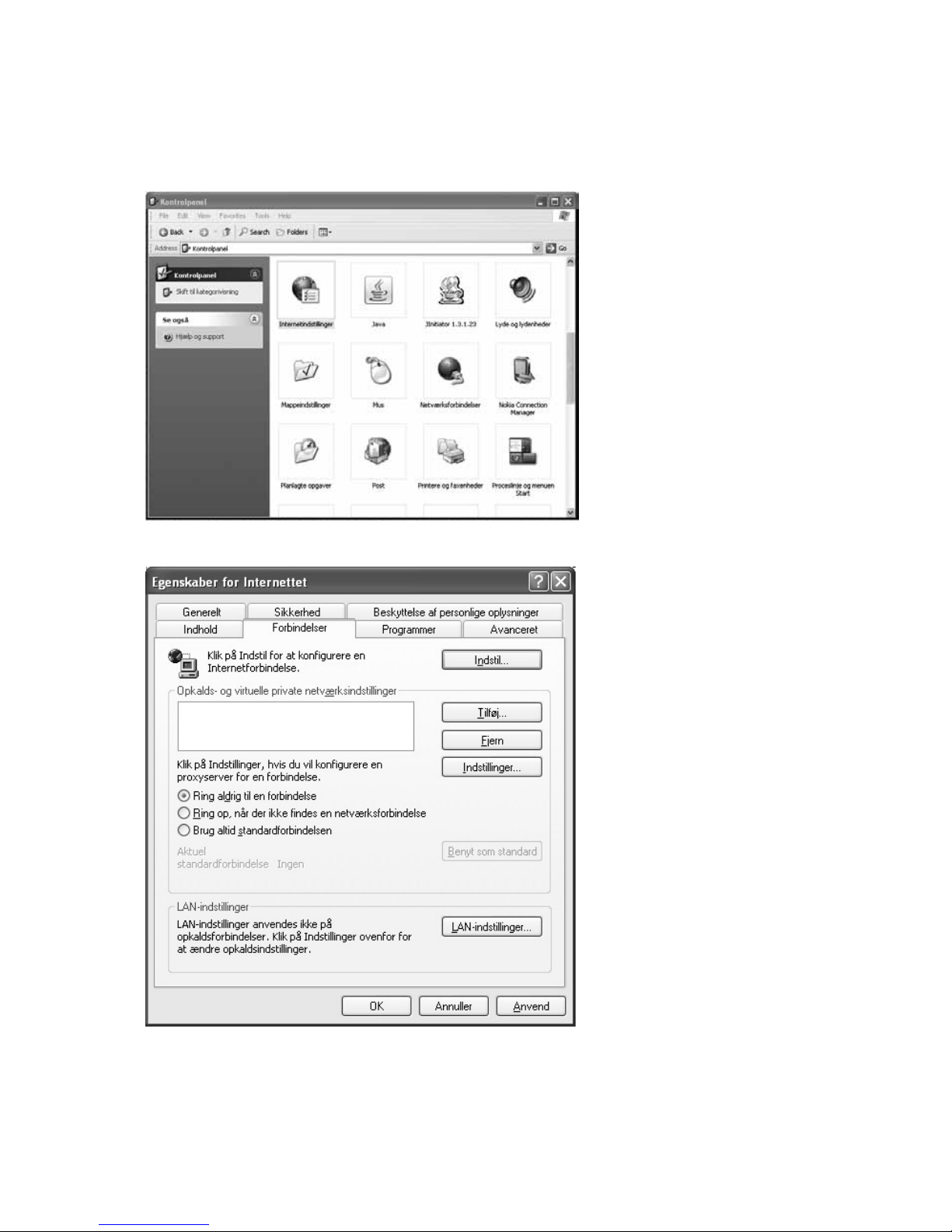Switch to the Indhold tab
Image resolution: width=952 pixels, height=1232 pixels.
[201, 630]
